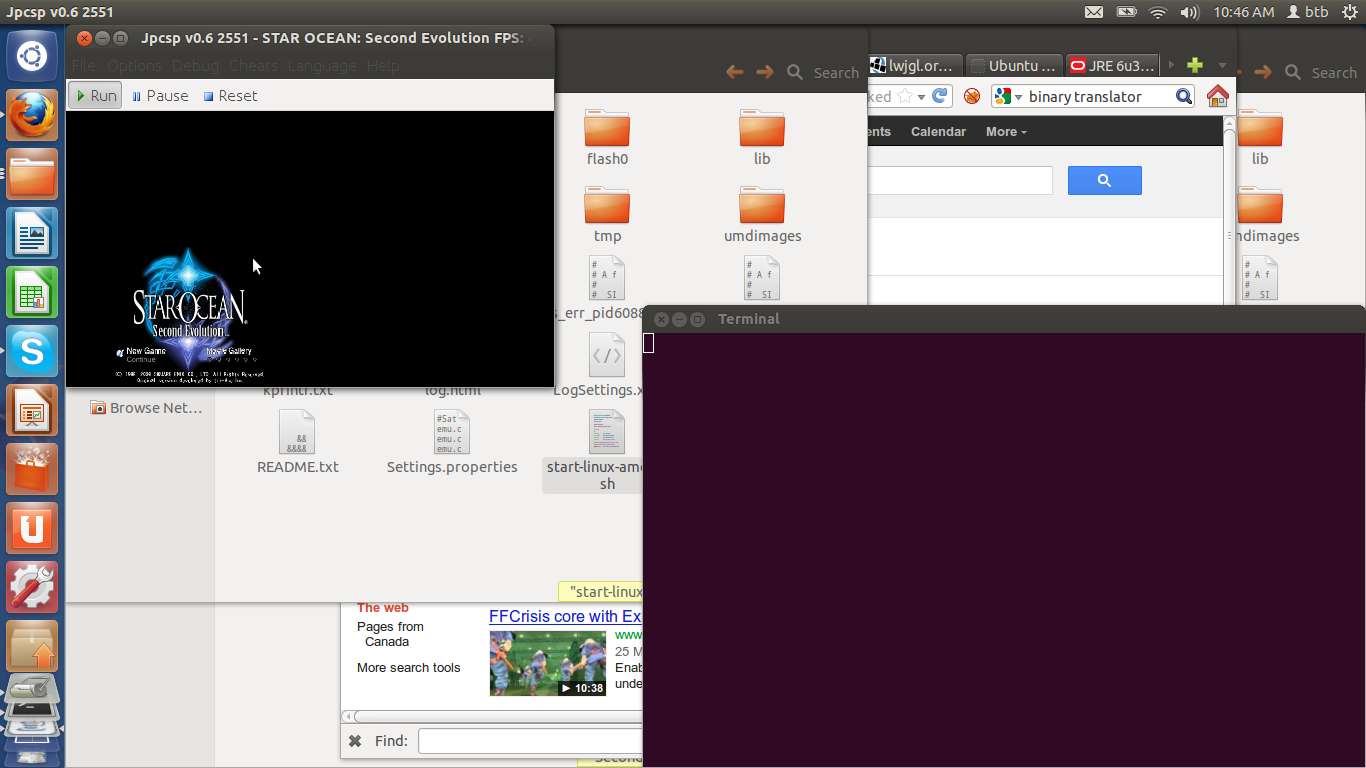Select the README.txt file
The image size is (1366, 768).
(x=298, y=442)
